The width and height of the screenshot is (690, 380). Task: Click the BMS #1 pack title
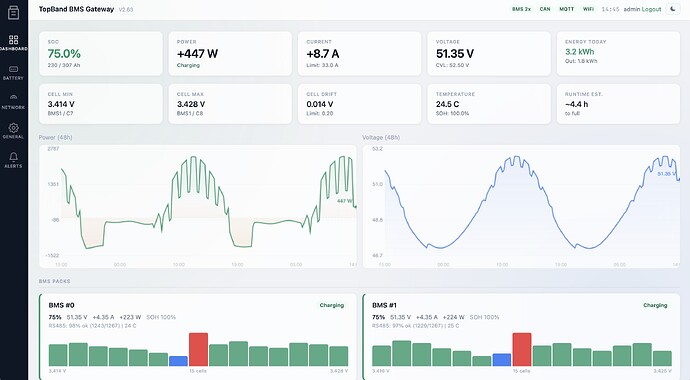[x=385, y=305]
